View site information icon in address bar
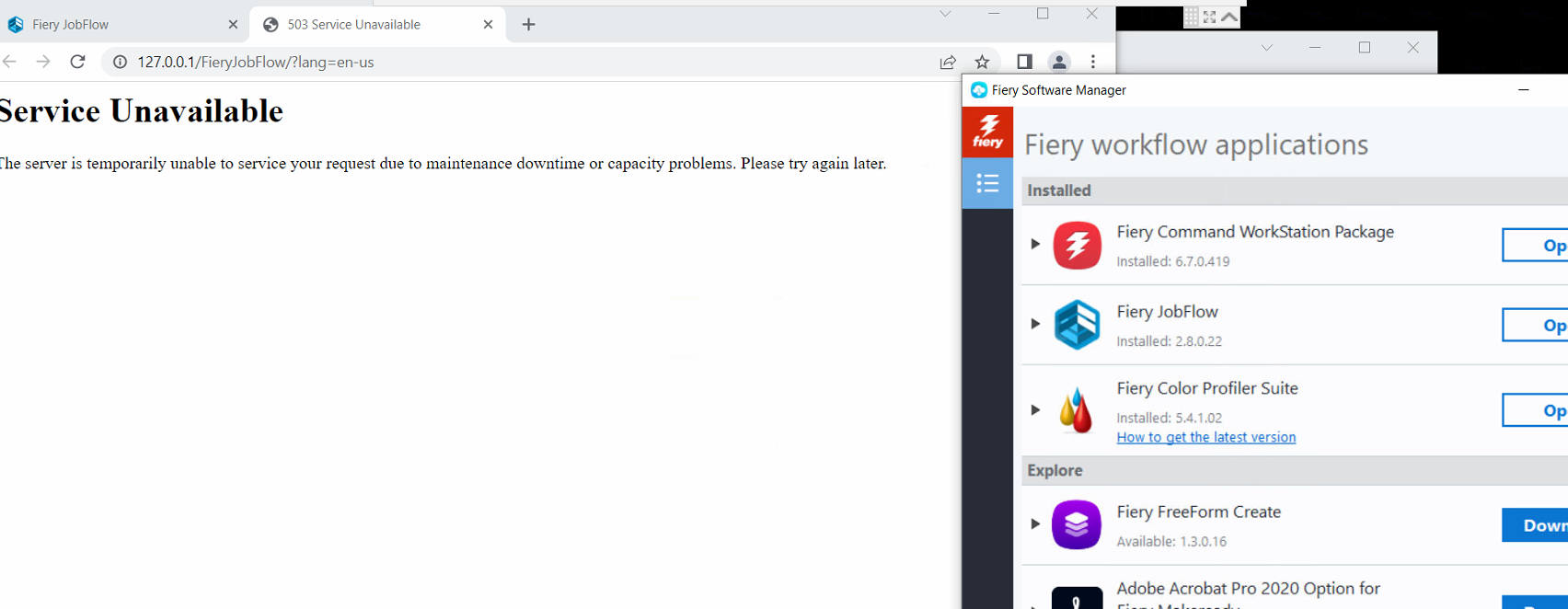 click(x=120, y=62)
